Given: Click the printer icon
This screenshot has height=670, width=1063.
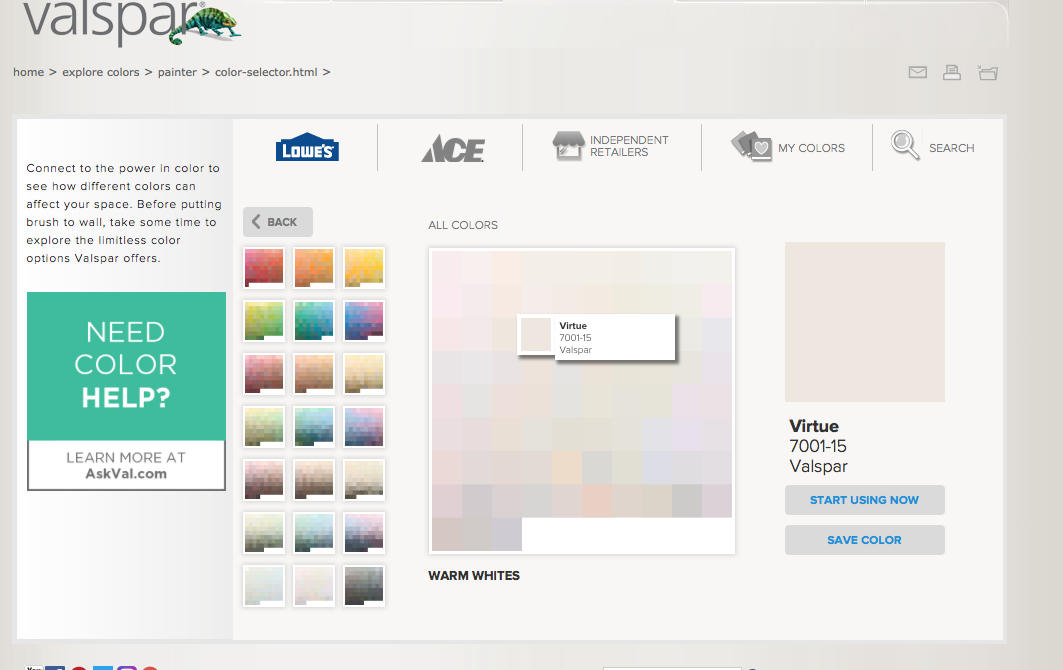Looking at the screenshot, I should (x=952, y=72).
